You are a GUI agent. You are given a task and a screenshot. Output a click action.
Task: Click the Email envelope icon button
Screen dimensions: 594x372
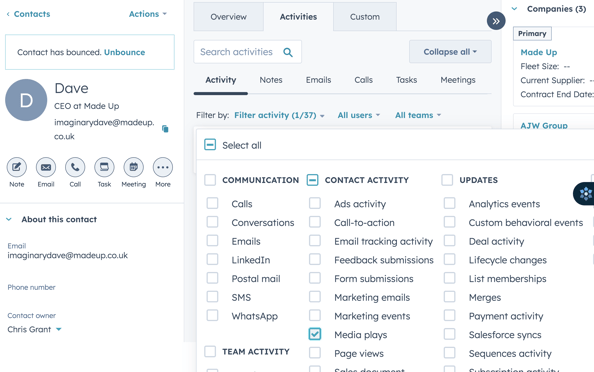(x=46, y=167)
